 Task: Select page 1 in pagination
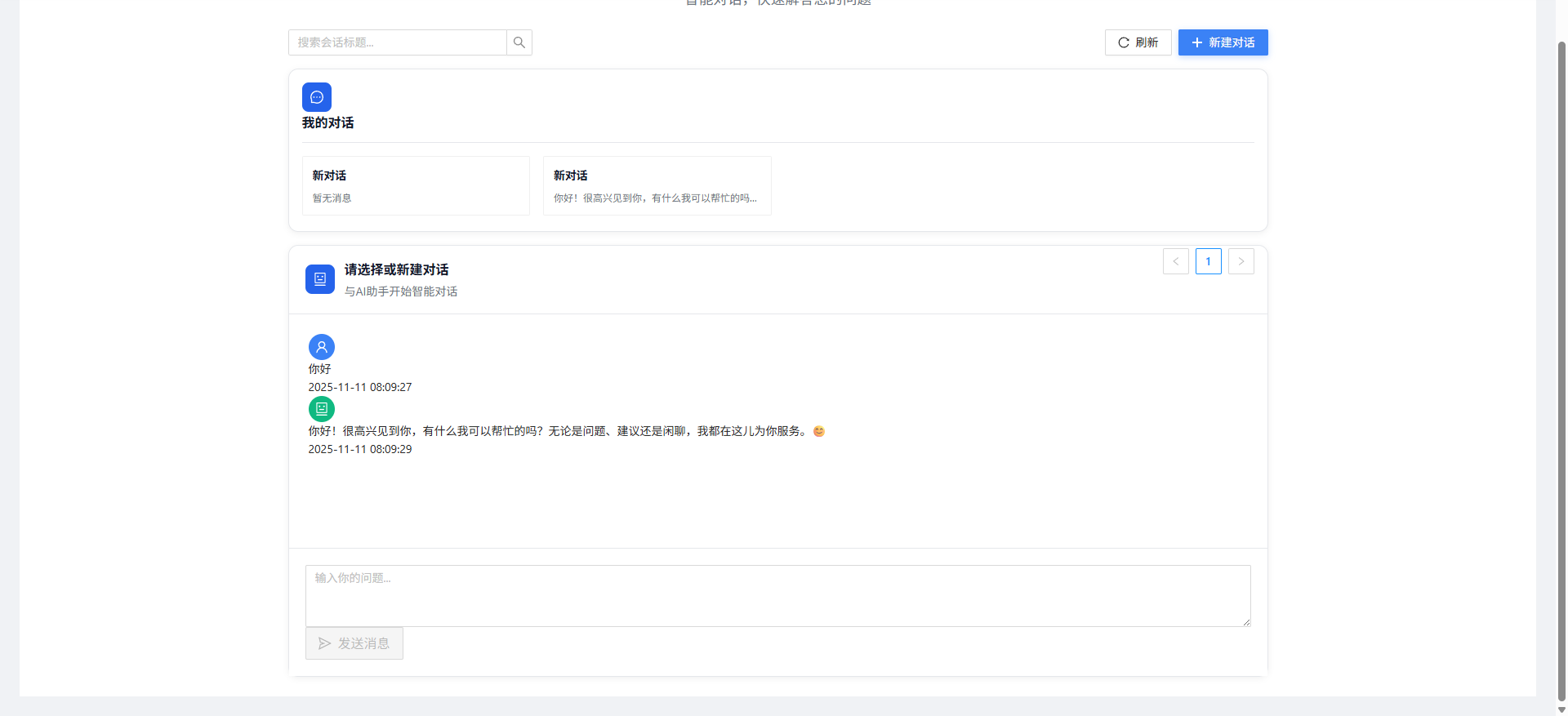(1208, 261)
